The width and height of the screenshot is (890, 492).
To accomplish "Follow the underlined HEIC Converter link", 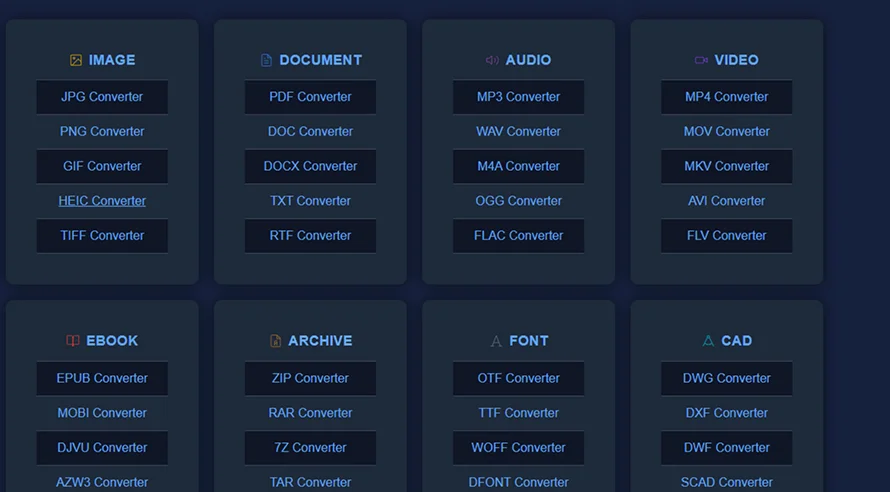I will [102, 201].
